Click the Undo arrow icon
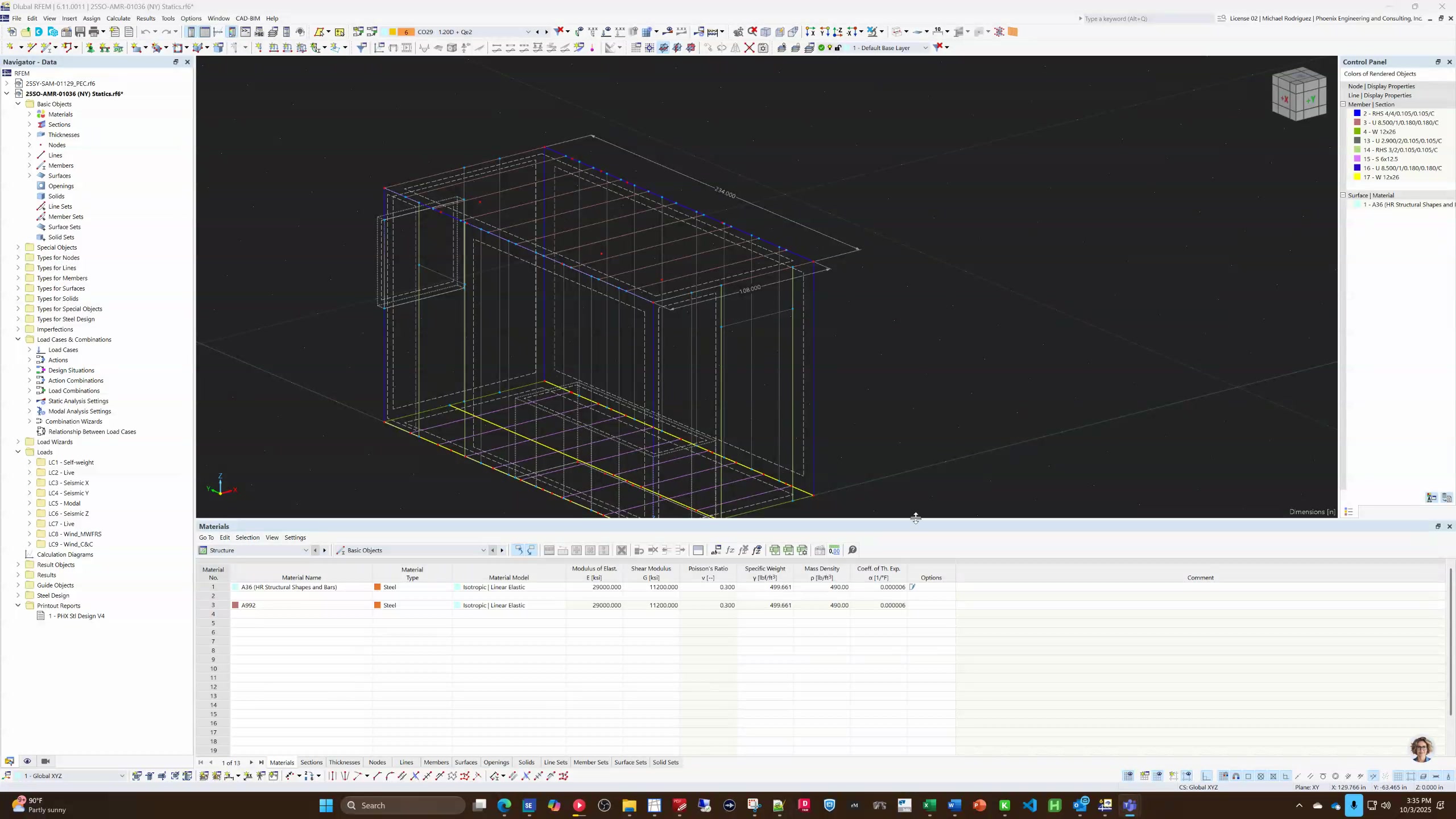Screen dimensions: 1456x819 pyautogui.click(x=146, y=32)
